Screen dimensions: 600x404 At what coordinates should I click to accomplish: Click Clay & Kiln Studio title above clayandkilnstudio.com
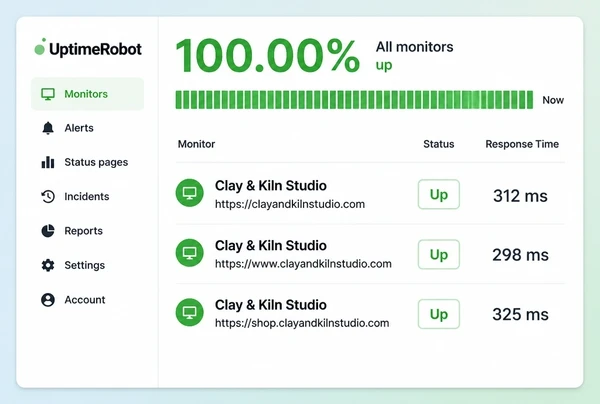pyautogui.click(x=271, y=186)
